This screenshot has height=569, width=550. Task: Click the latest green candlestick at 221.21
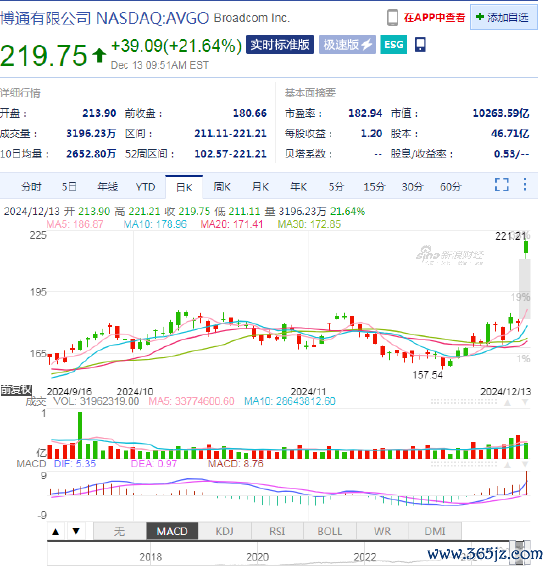(x=526, y=248)
